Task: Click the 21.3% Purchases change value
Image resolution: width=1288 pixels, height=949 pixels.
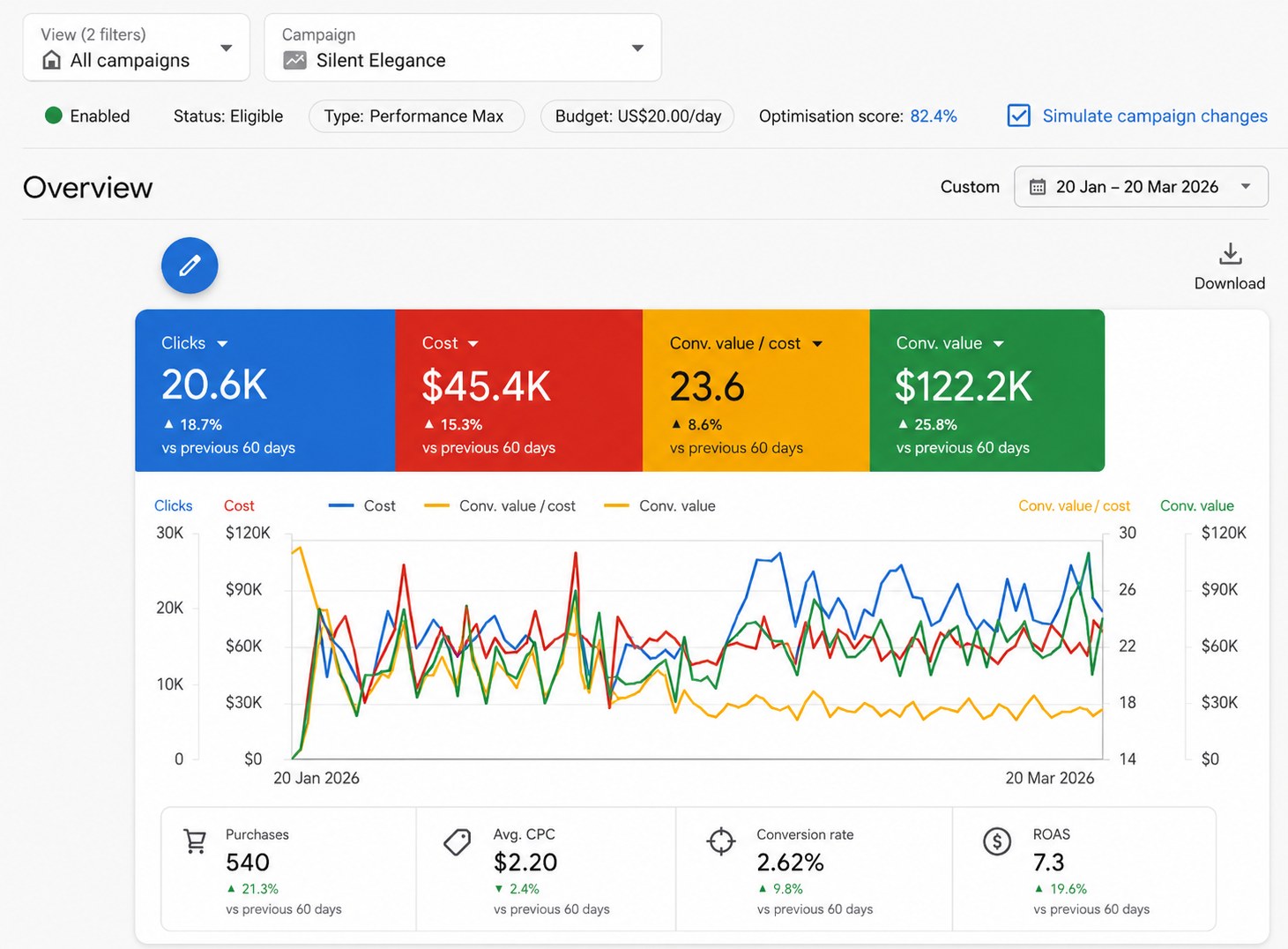Action: (260, 889)
